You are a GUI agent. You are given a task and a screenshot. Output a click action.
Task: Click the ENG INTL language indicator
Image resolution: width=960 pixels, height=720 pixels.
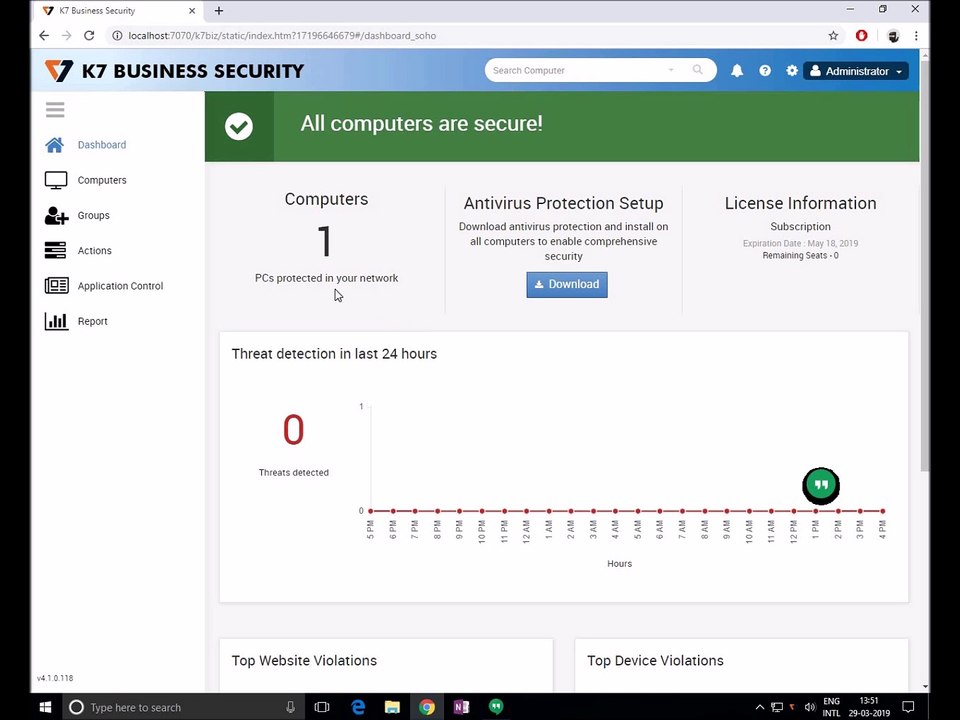[831, 707]
